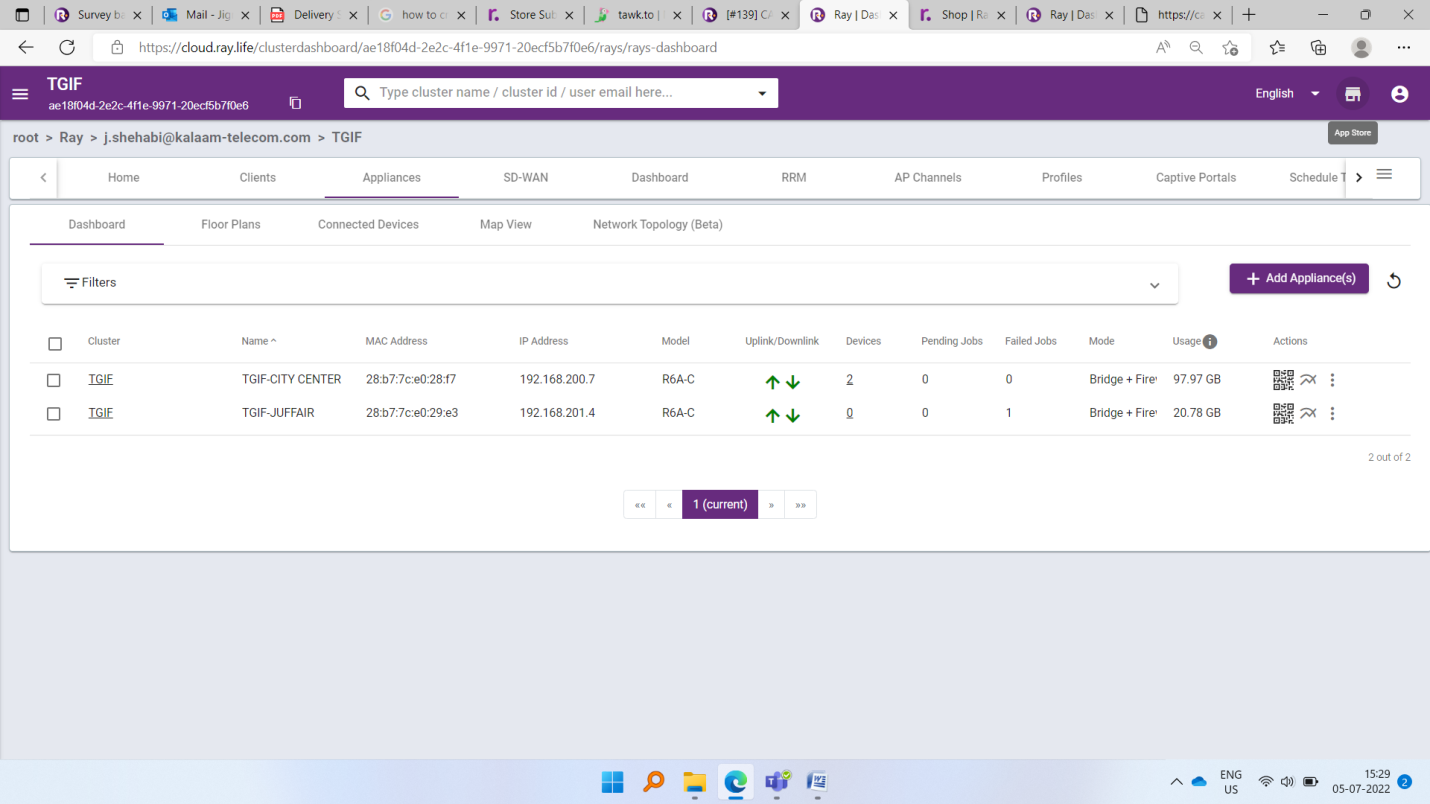Select all appliances with the header checkbox

[55, 344]
